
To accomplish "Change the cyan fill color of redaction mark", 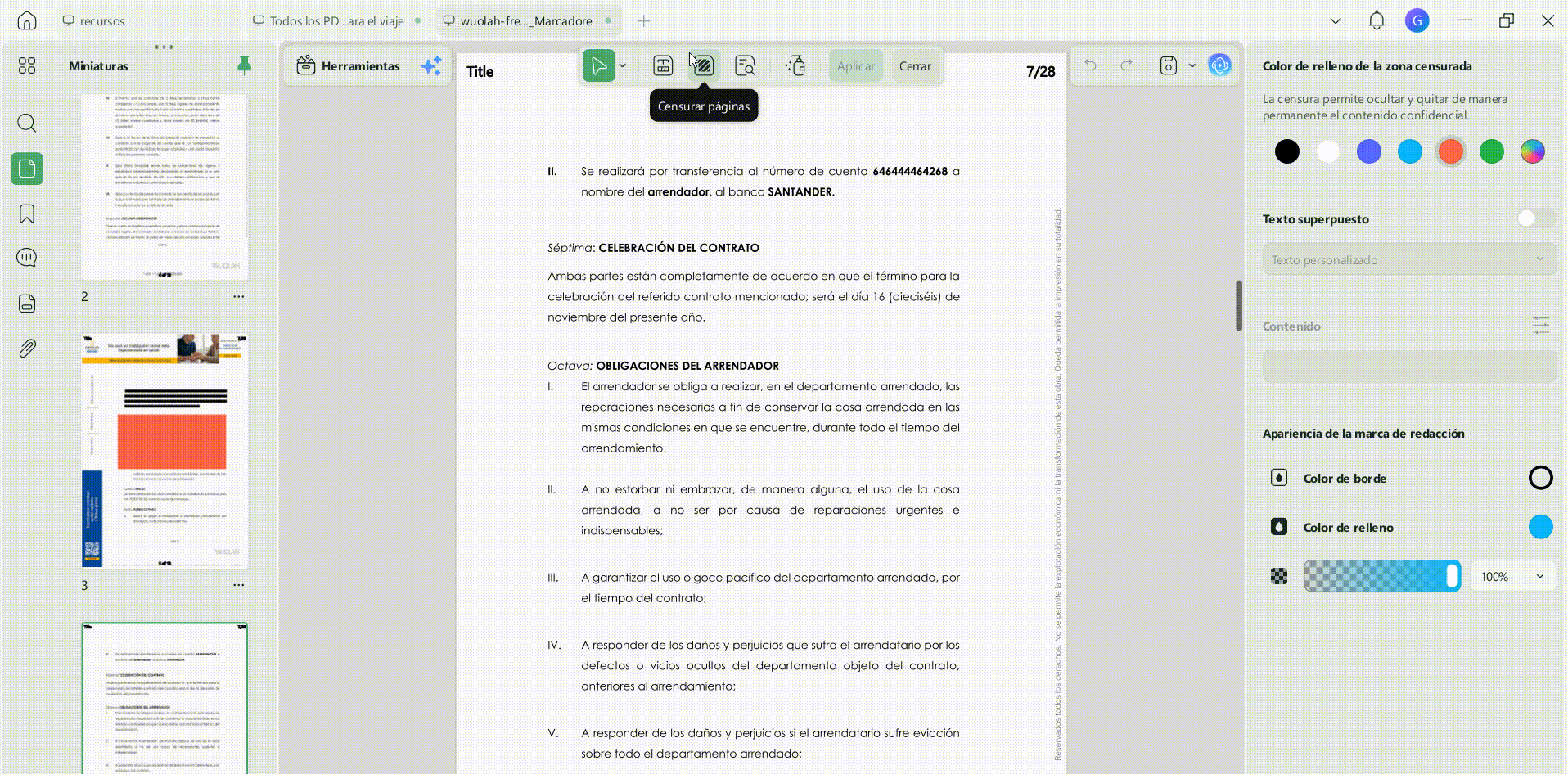I will tap(1540, 527).
